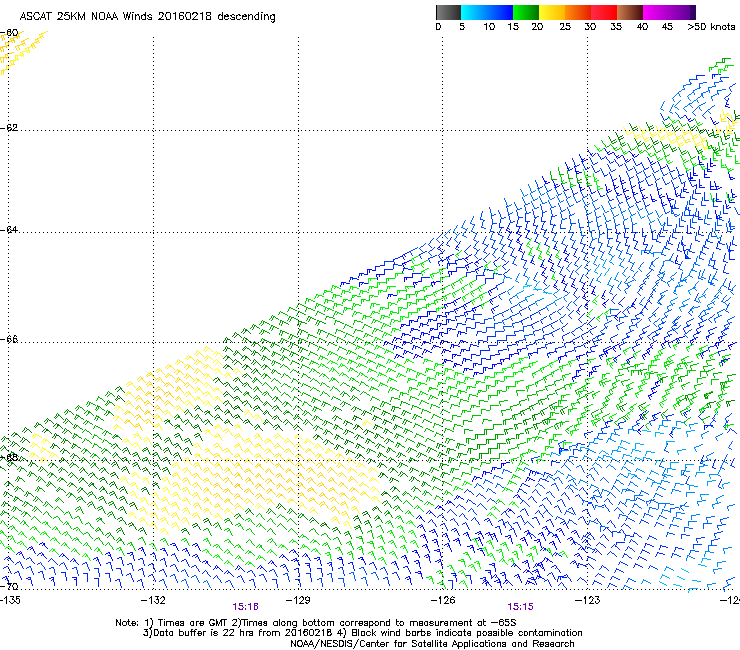Screen dimensions: 740x650
Task: Click the latitude label '-60'
Action: (9, 33)
